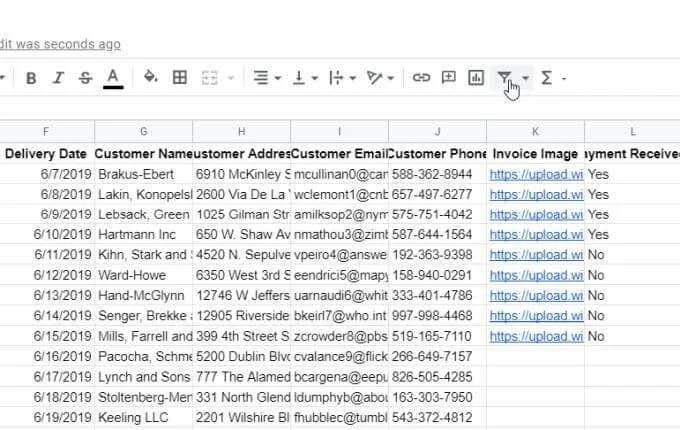Image resolution: width=680 pixels, height=430 pixels.
Task: Expand the text rotation dropdown arrow
Action: point(391,78)
